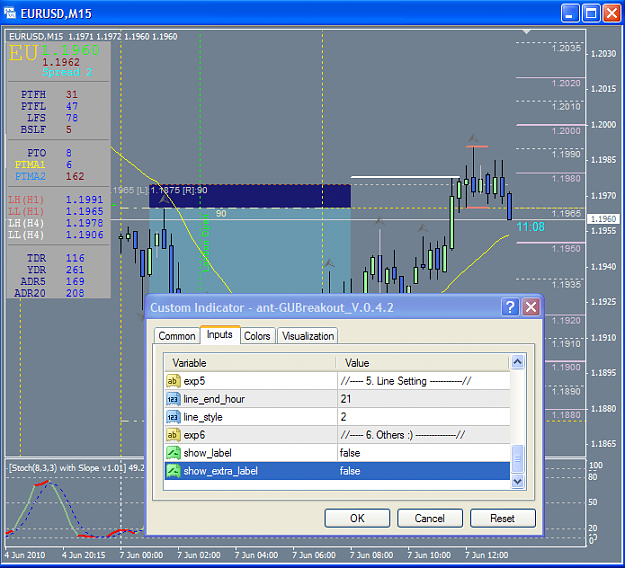
Task: Click the '5. Line Setting' value cell
Action: (423, 381)
